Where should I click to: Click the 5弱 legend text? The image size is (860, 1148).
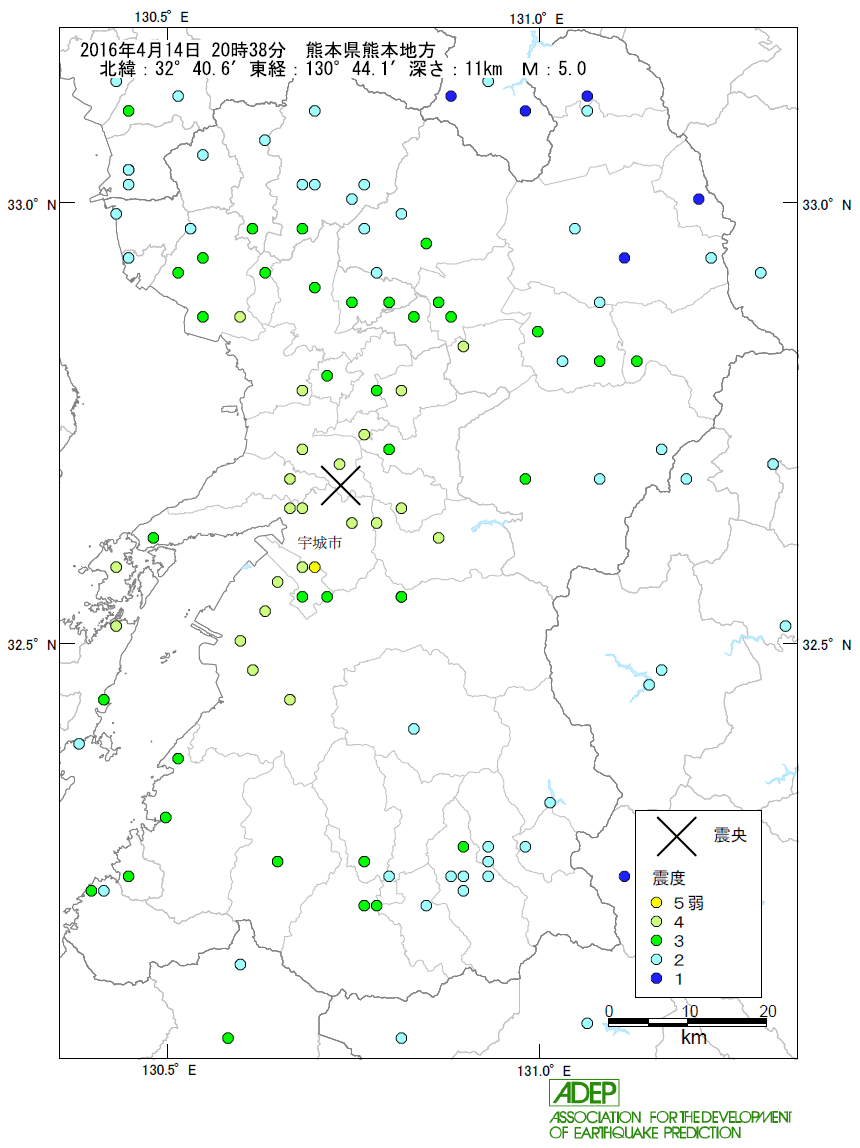(689, 903)
